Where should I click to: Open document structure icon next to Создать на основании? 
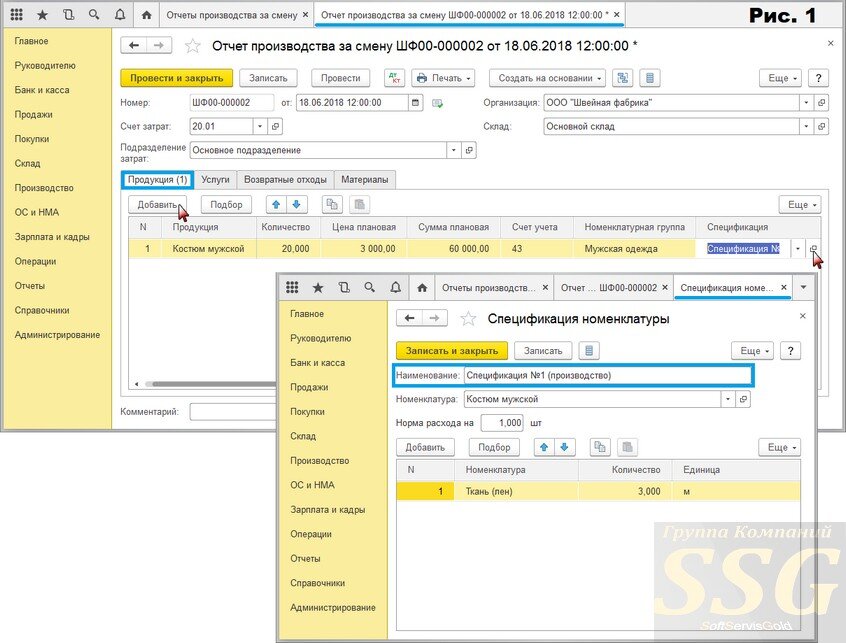[623, 78]
